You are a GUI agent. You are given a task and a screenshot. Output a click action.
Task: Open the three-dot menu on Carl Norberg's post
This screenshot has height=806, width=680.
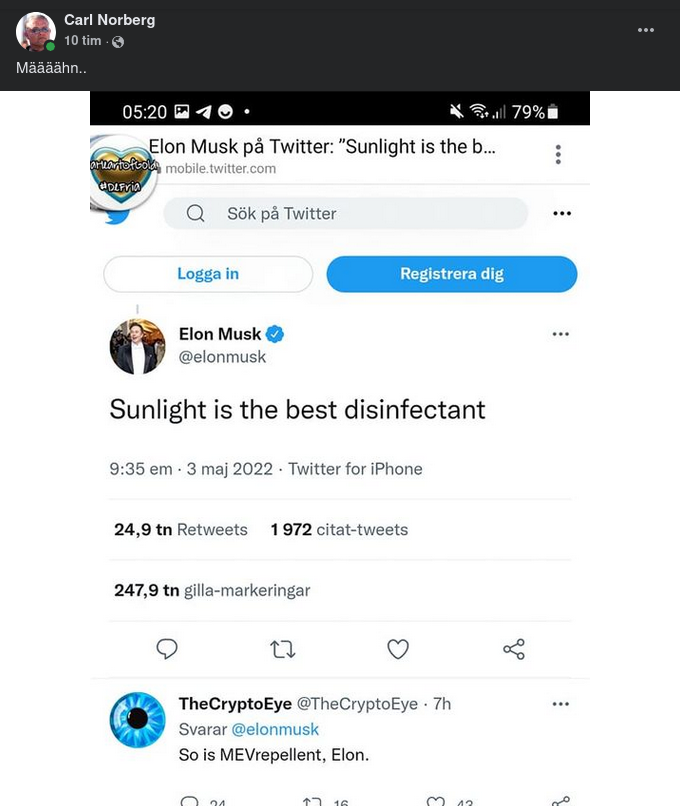click(x=646, y=30)
